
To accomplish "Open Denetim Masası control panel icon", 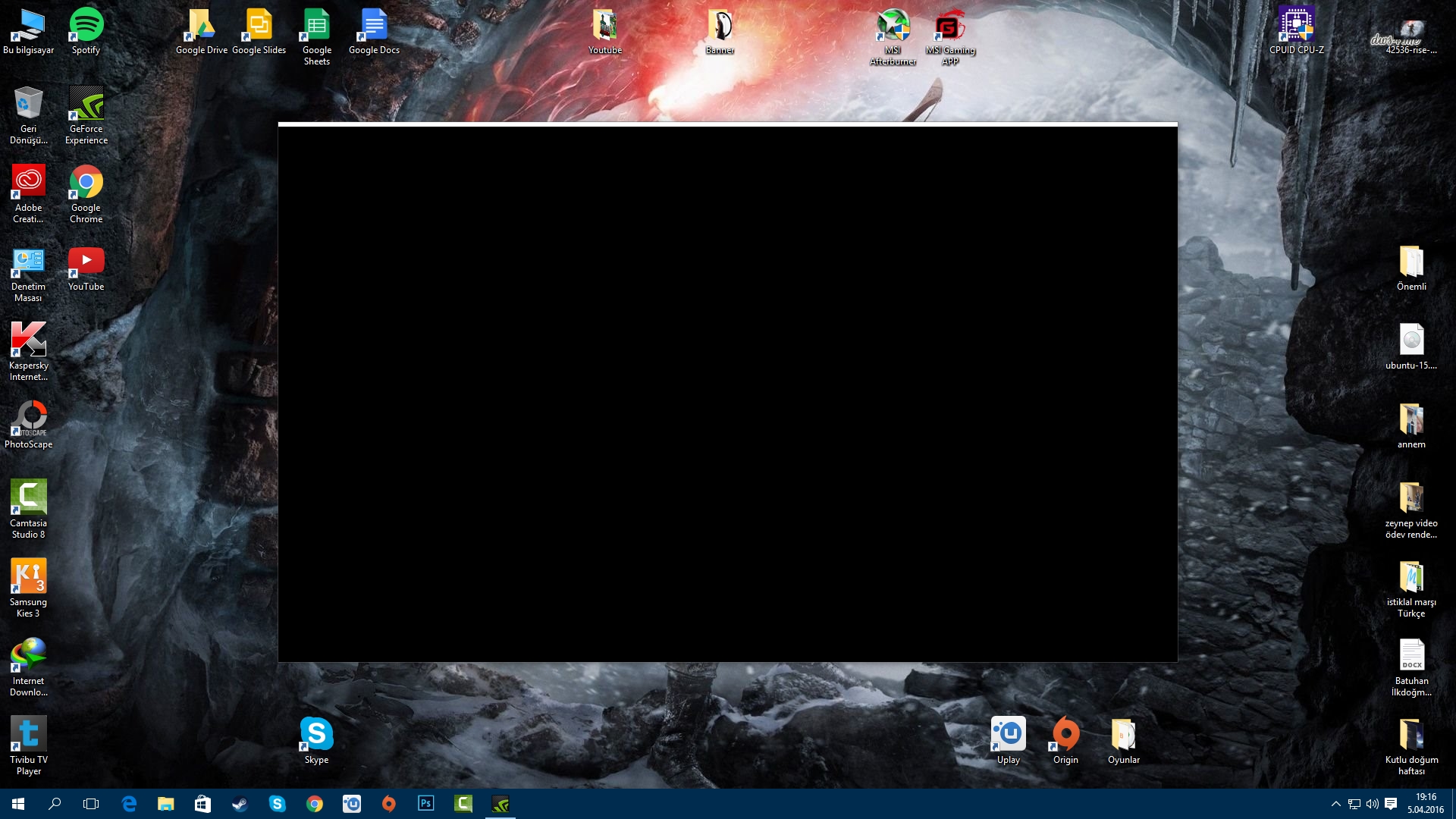I will tap(29, 273).
